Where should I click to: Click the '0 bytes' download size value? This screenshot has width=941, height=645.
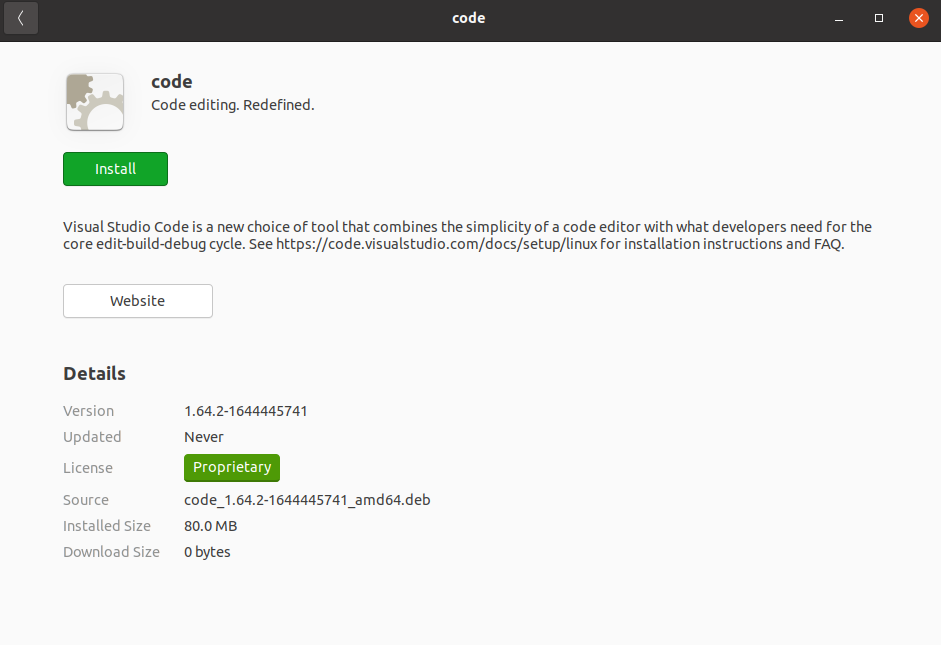click(x=207, y=552)
